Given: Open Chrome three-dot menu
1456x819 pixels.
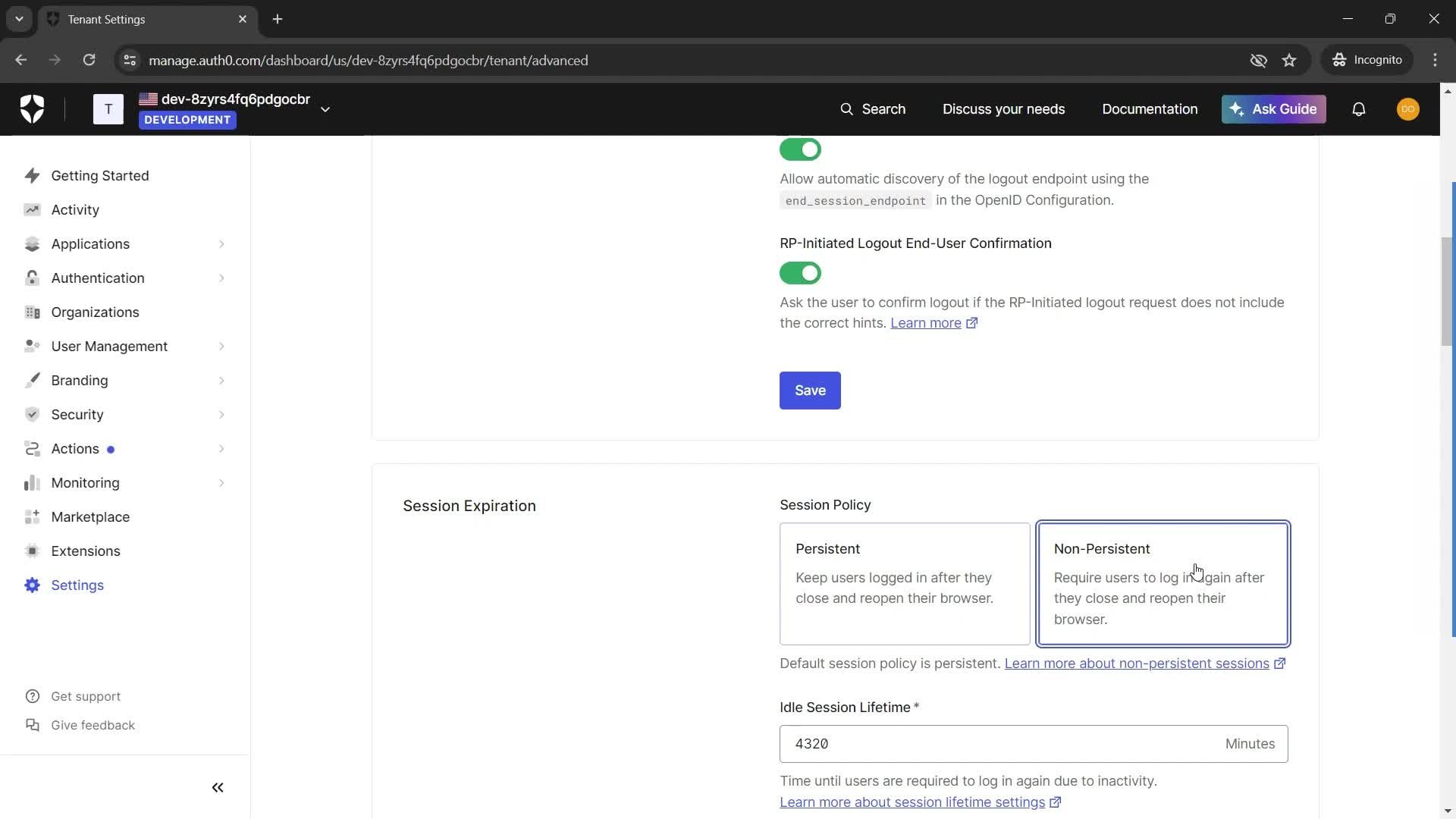Looking at the screenshot, I should [1435, 60].
